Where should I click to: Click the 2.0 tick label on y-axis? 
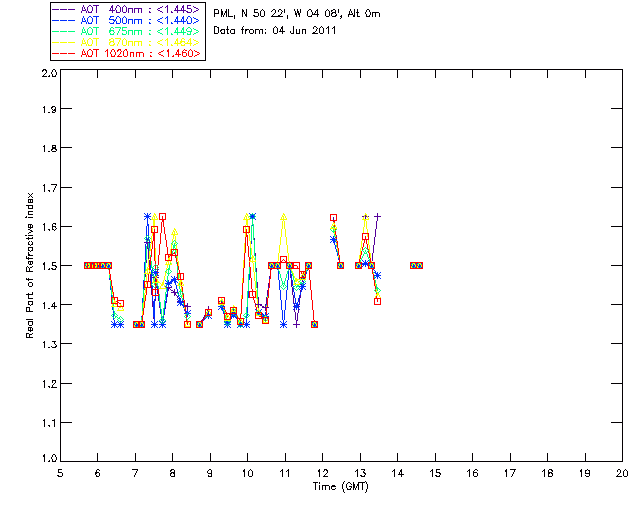(47, 74)
